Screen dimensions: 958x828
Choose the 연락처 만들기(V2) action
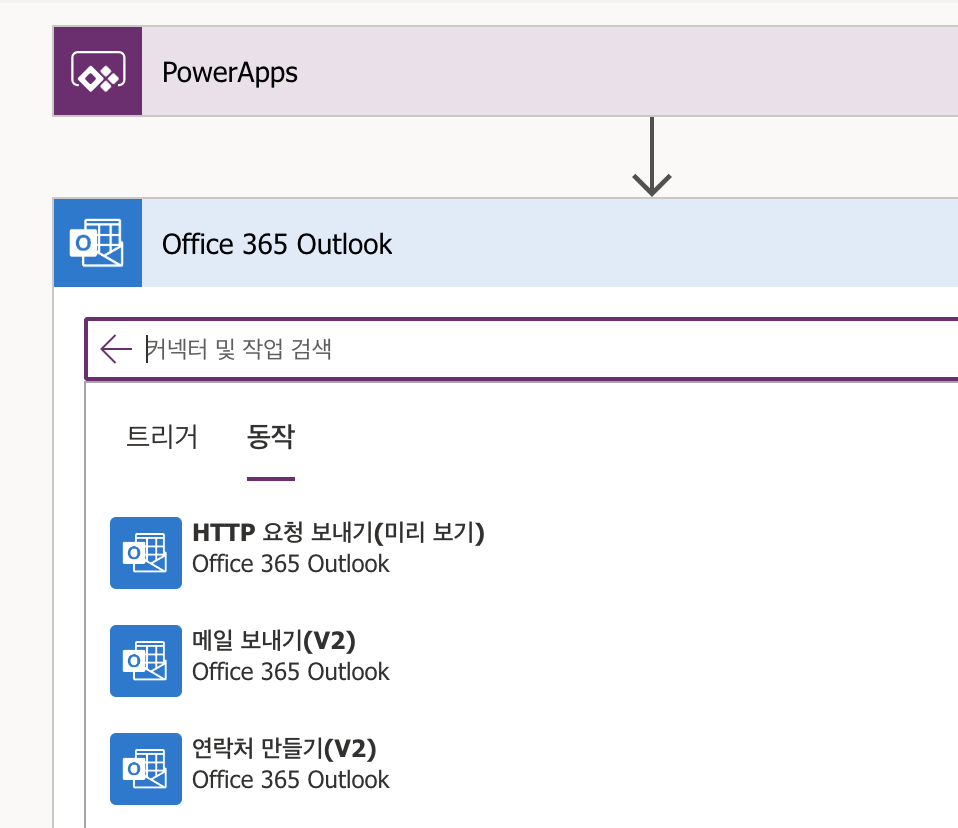coord(284,749)
